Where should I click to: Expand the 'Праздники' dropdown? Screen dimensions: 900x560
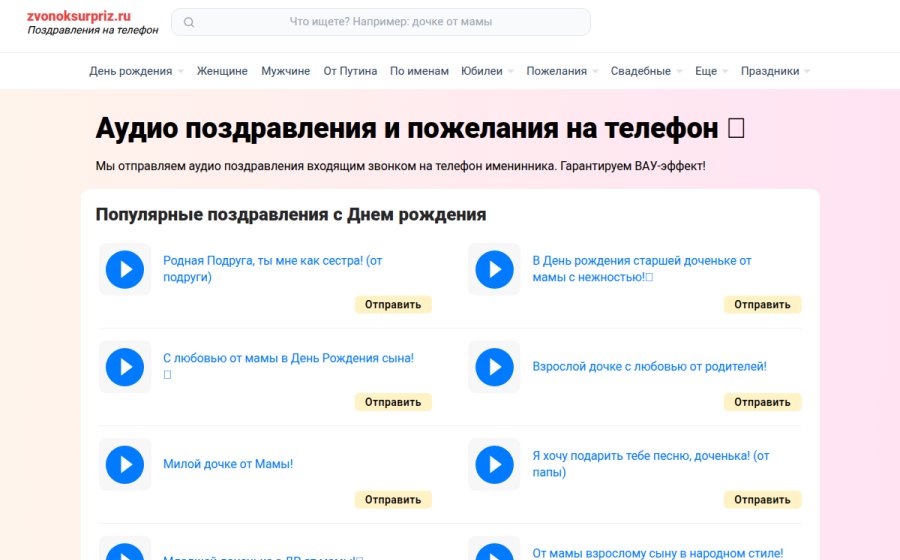coord(775,71)
